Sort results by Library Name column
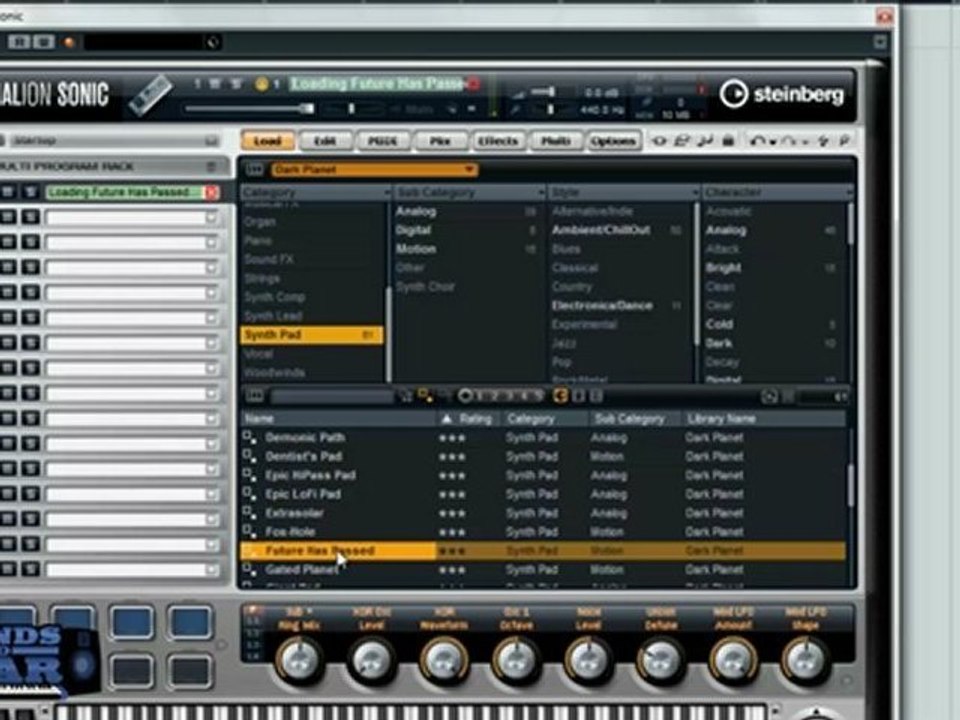960x720 pixels. click(x=763, y=419)
